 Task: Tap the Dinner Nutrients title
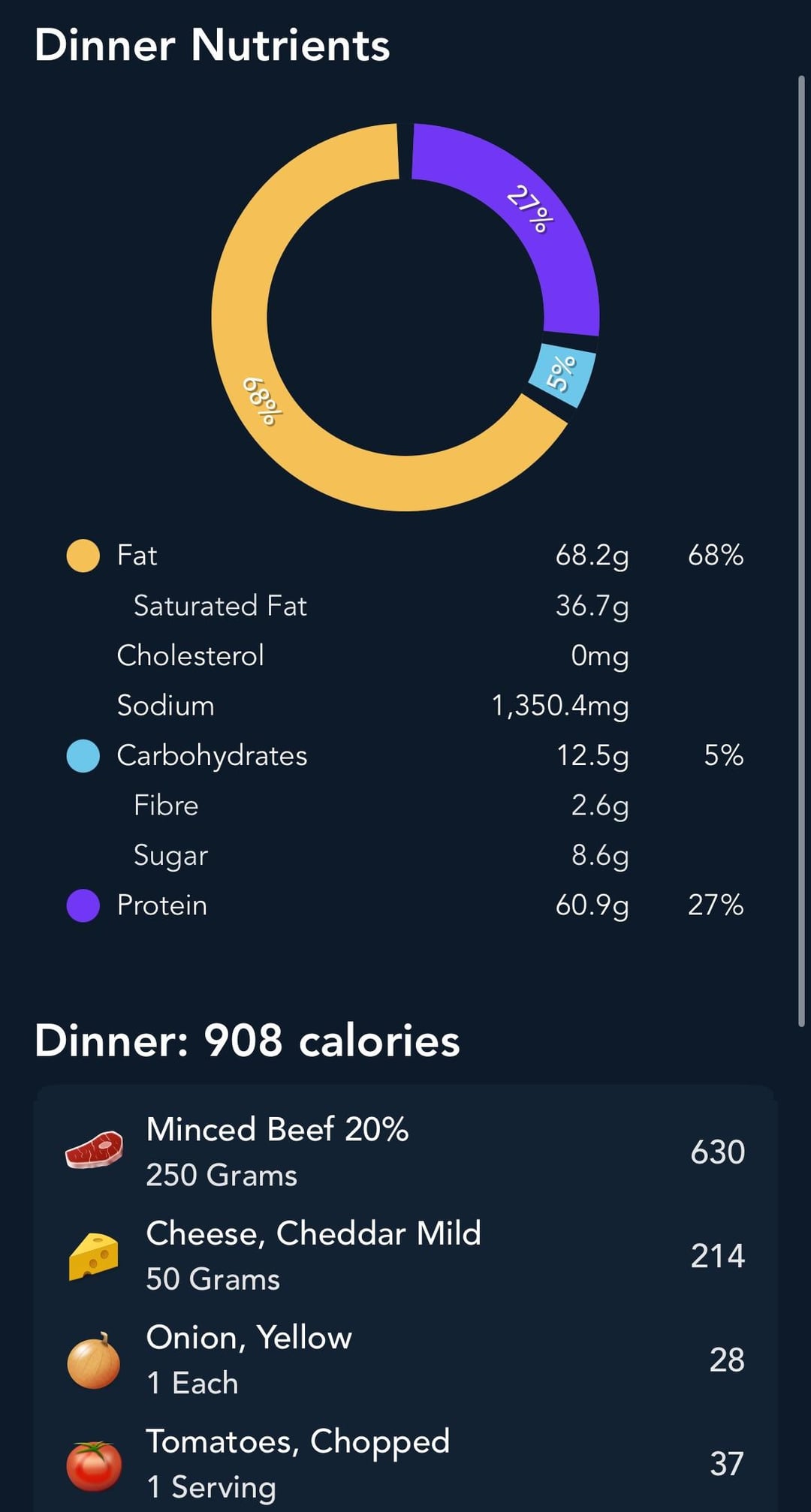point(213,45)
